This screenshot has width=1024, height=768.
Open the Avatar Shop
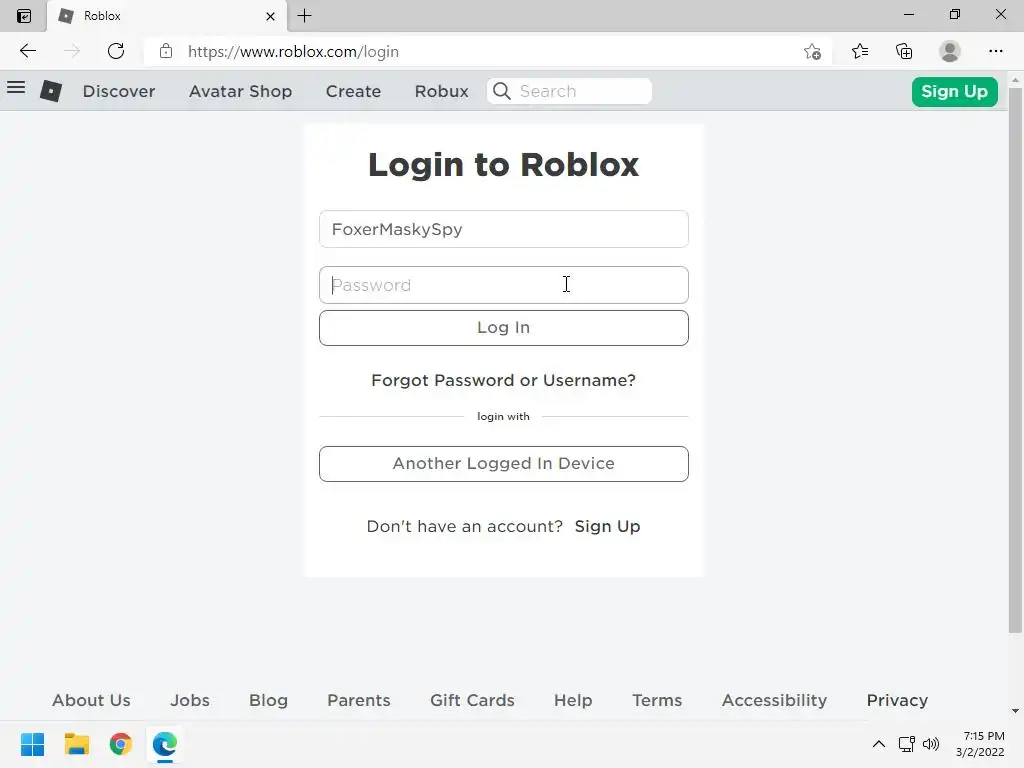240,91
